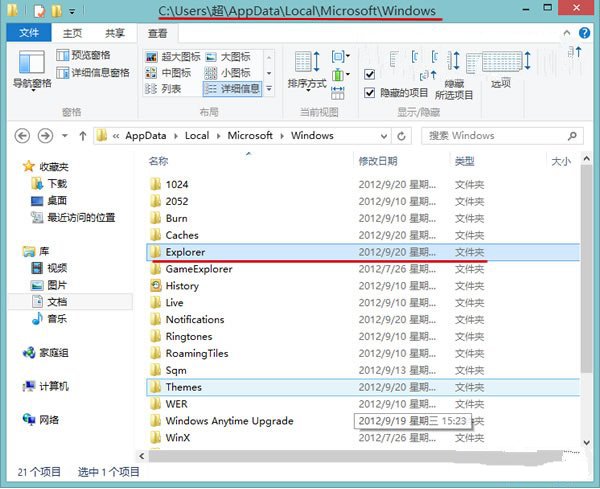Select the Explorer folder icon
600x489 pixels.
coord(155,252)
